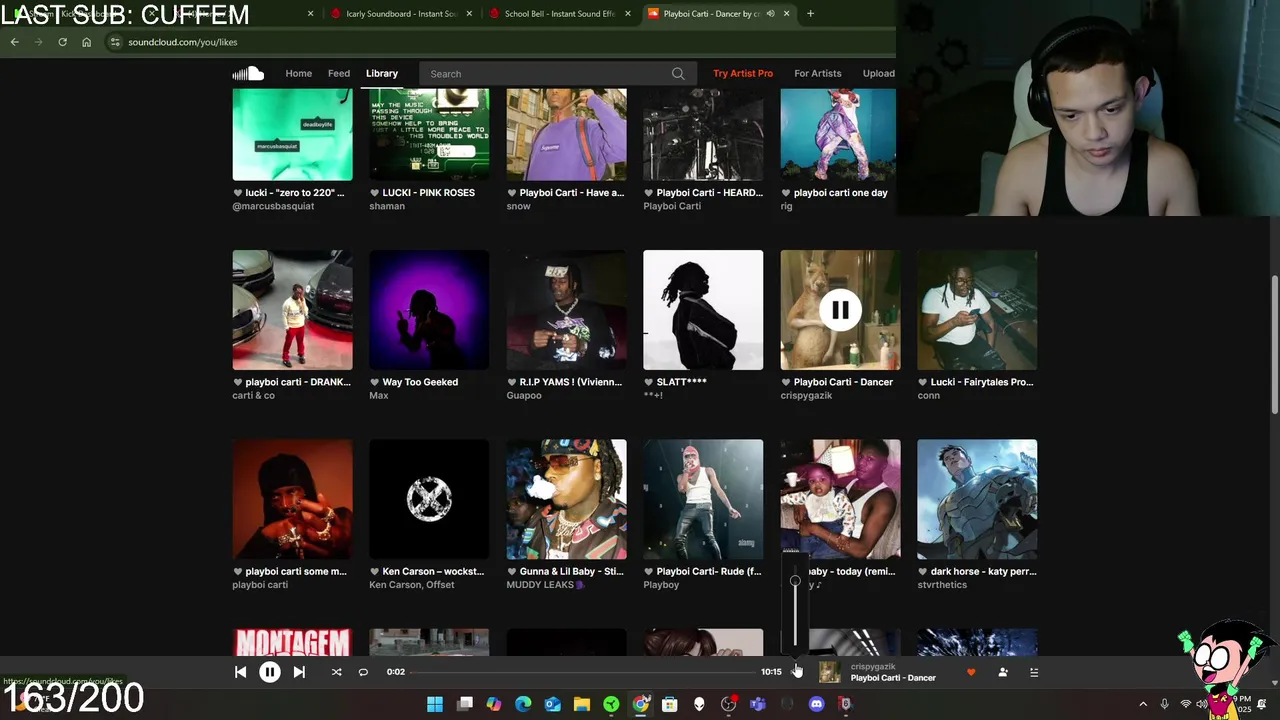Seek in the track progress bar
The image size is (1280, 720).
[x=582, y=672]
